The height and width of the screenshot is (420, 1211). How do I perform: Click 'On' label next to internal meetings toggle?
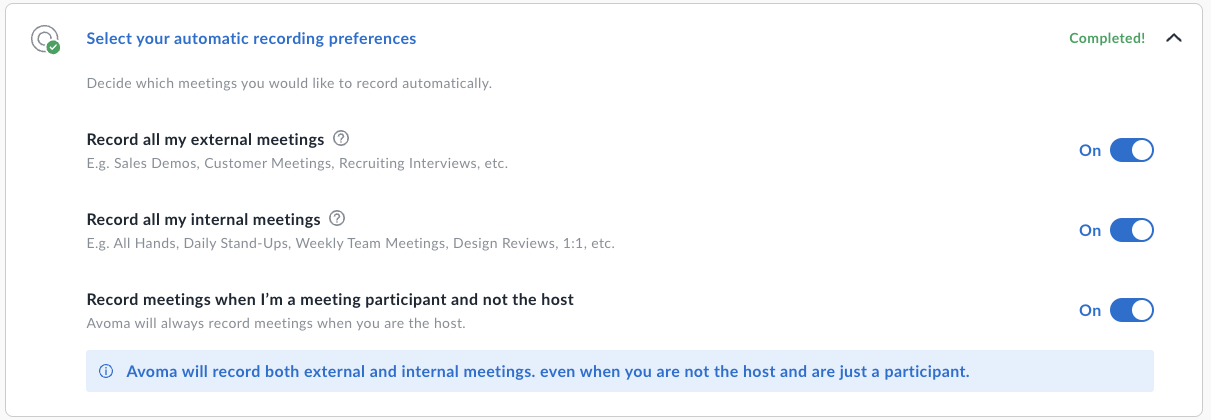[x=1090, y=231]
